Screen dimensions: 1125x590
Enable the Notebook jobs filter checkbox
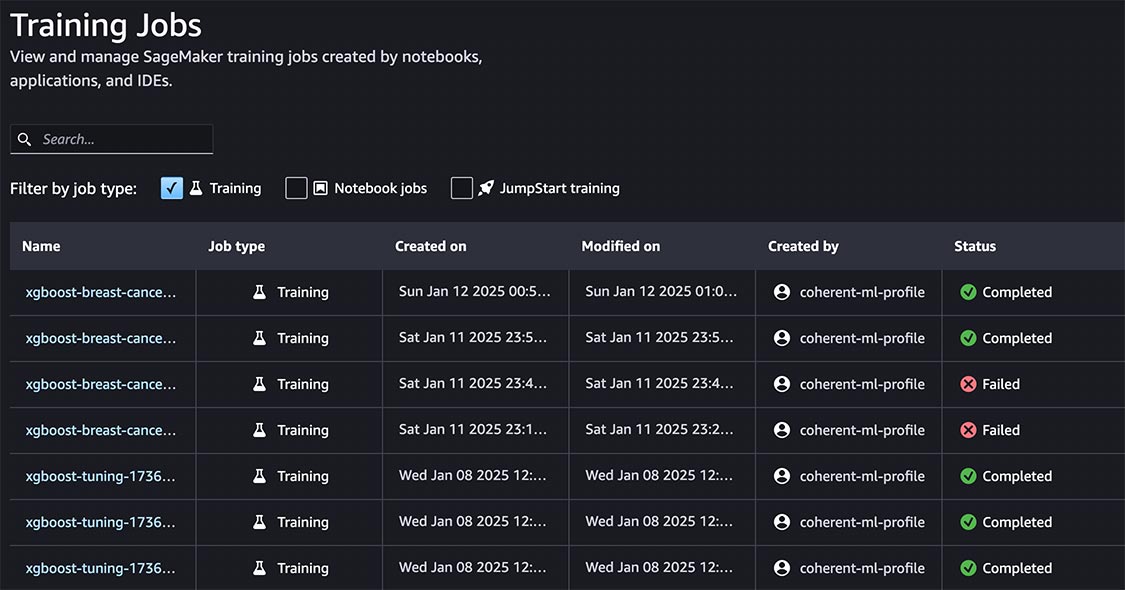[x=296, y=188]
